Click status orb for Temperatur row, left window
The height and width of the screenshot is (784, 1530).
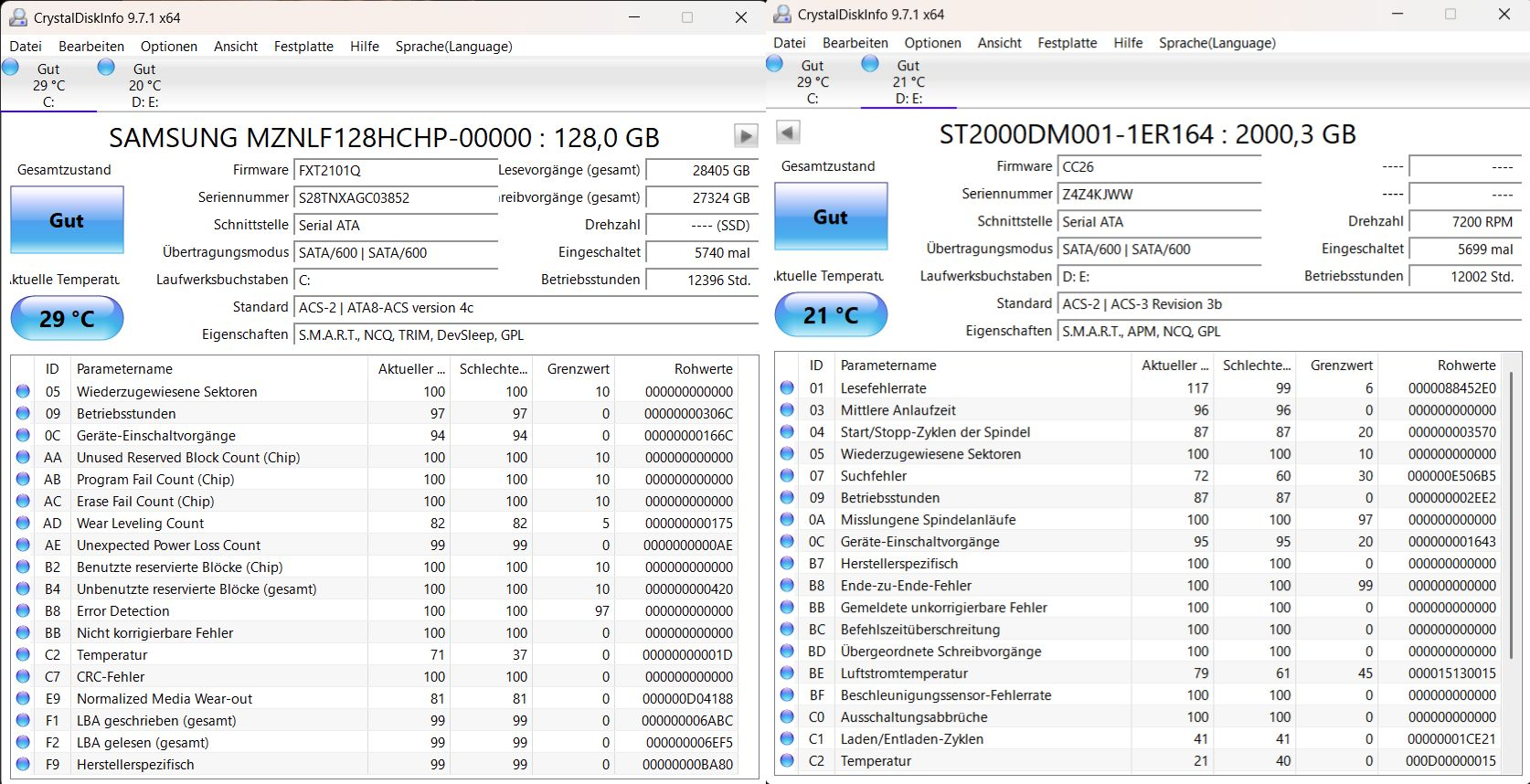[23, 654]
